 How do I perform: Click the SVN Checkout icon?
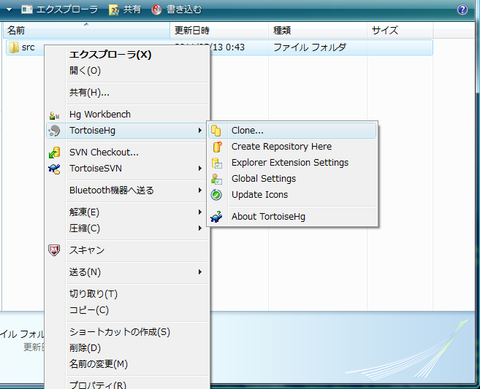click(x=54, y=152)
